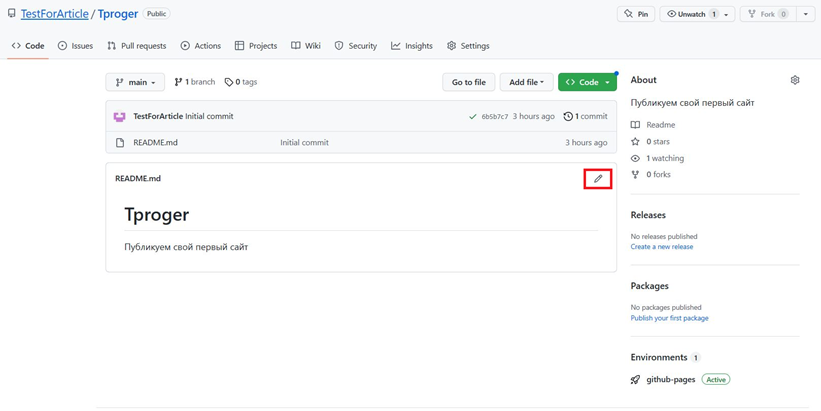Click Publish your first package link
821x411 pixels.
pyautogui.click(x=670, y=318)
